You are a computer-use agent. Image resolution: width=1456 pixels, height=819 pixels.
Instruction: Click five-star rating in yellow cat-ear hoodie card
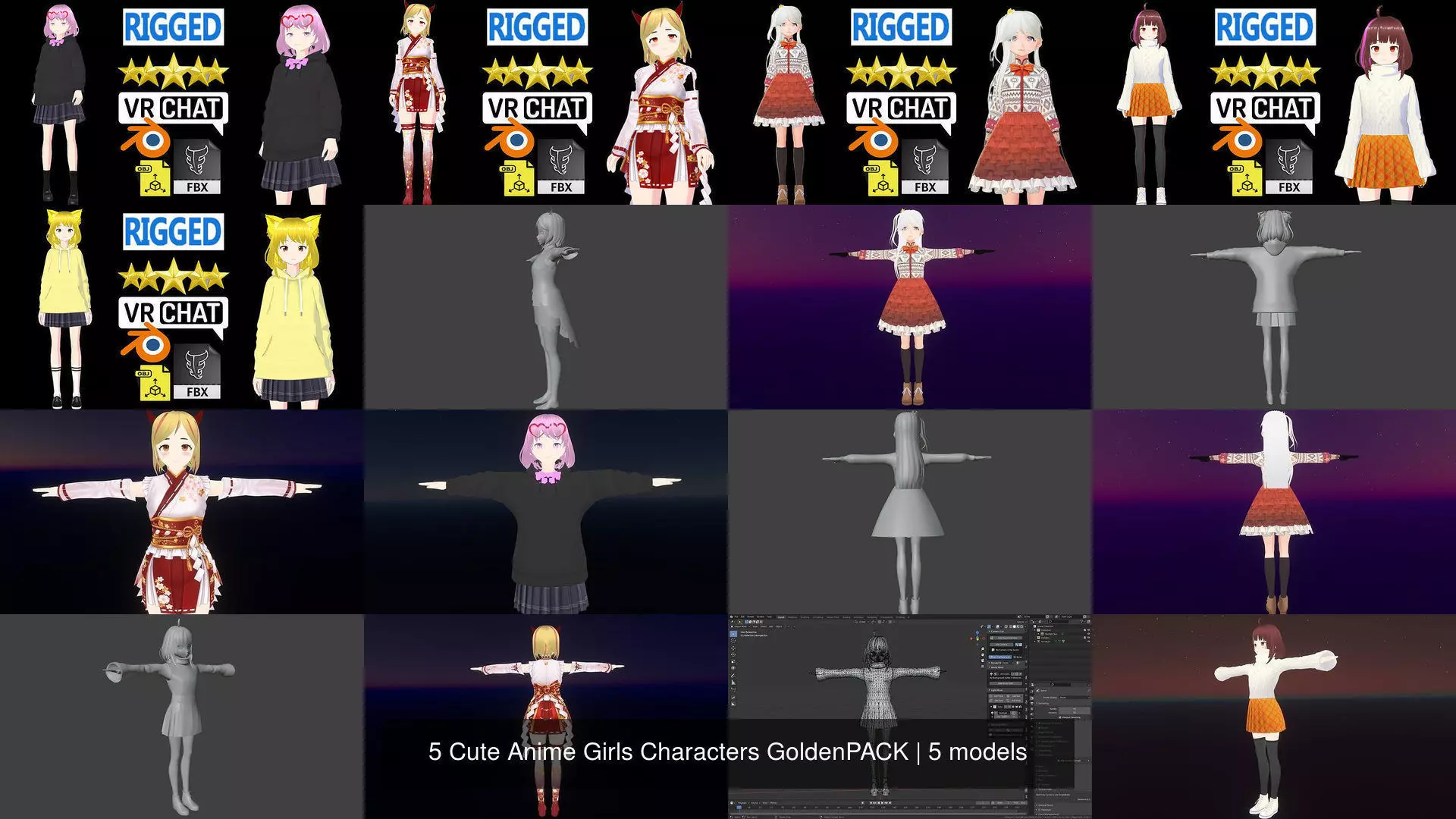pos(174,275)
